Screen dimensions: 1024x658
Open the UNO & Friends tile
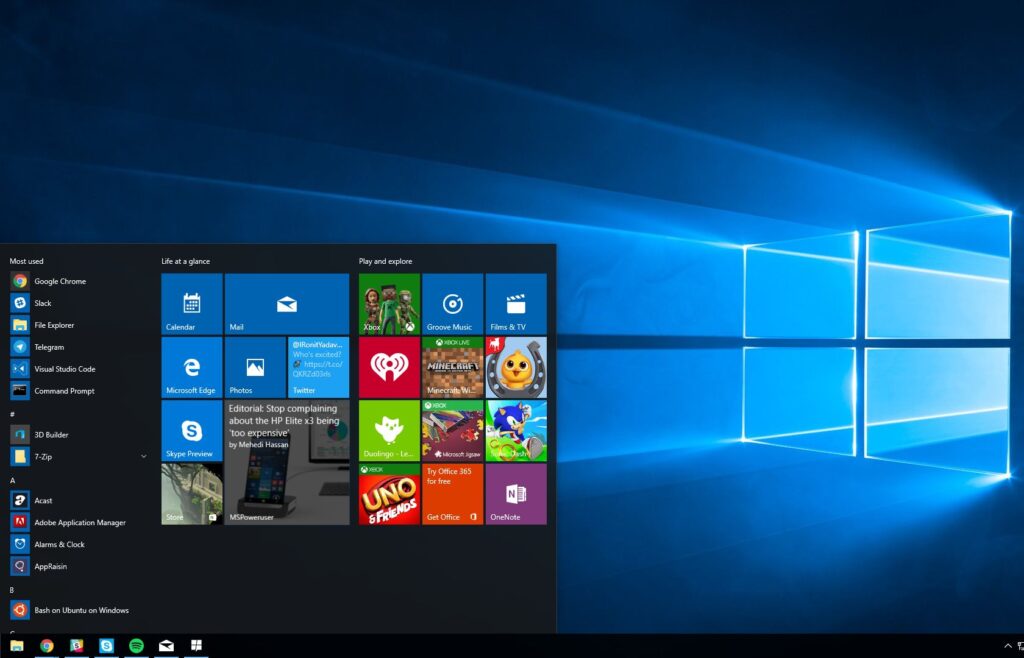(389, 494)
